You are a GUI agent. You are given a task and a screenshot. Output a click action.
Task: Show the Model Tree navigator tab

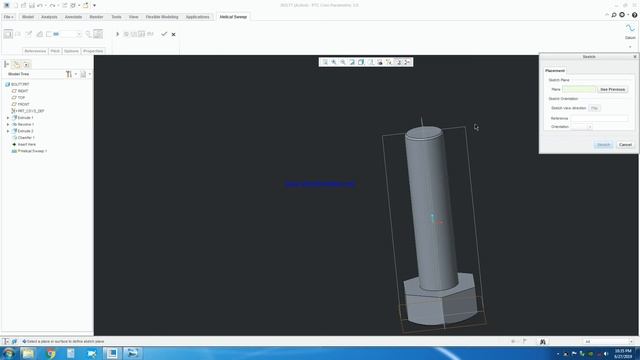point(7,64)
